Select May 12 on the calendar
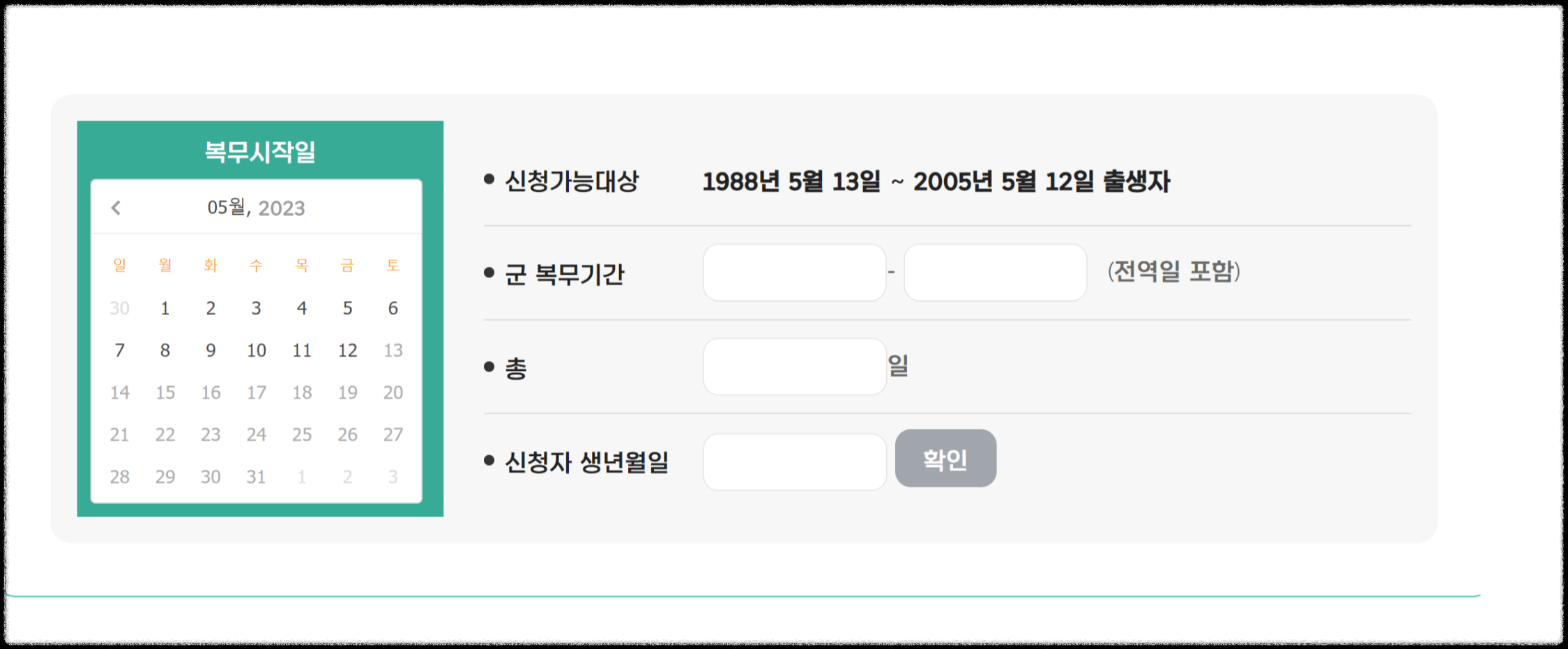1568x649 pixels. 347,351
